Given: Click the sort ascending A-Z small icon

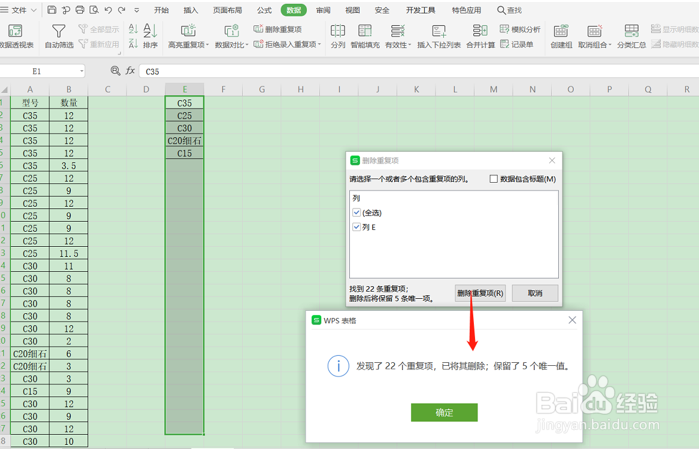Looking at the screenshot, I should click(133, 29).
